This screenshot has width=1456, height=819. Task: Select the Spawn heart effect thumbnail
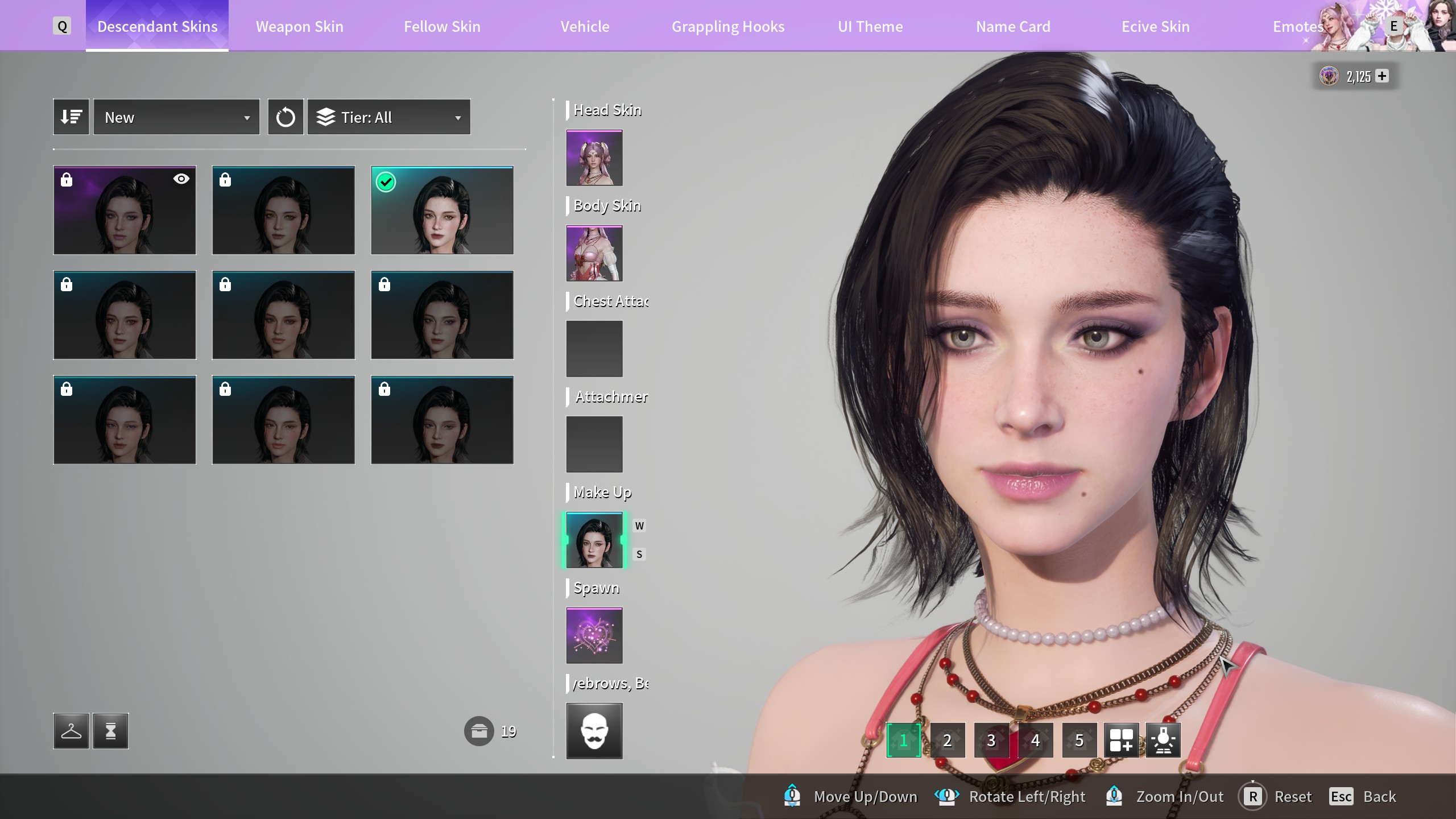tap(594, 635)
